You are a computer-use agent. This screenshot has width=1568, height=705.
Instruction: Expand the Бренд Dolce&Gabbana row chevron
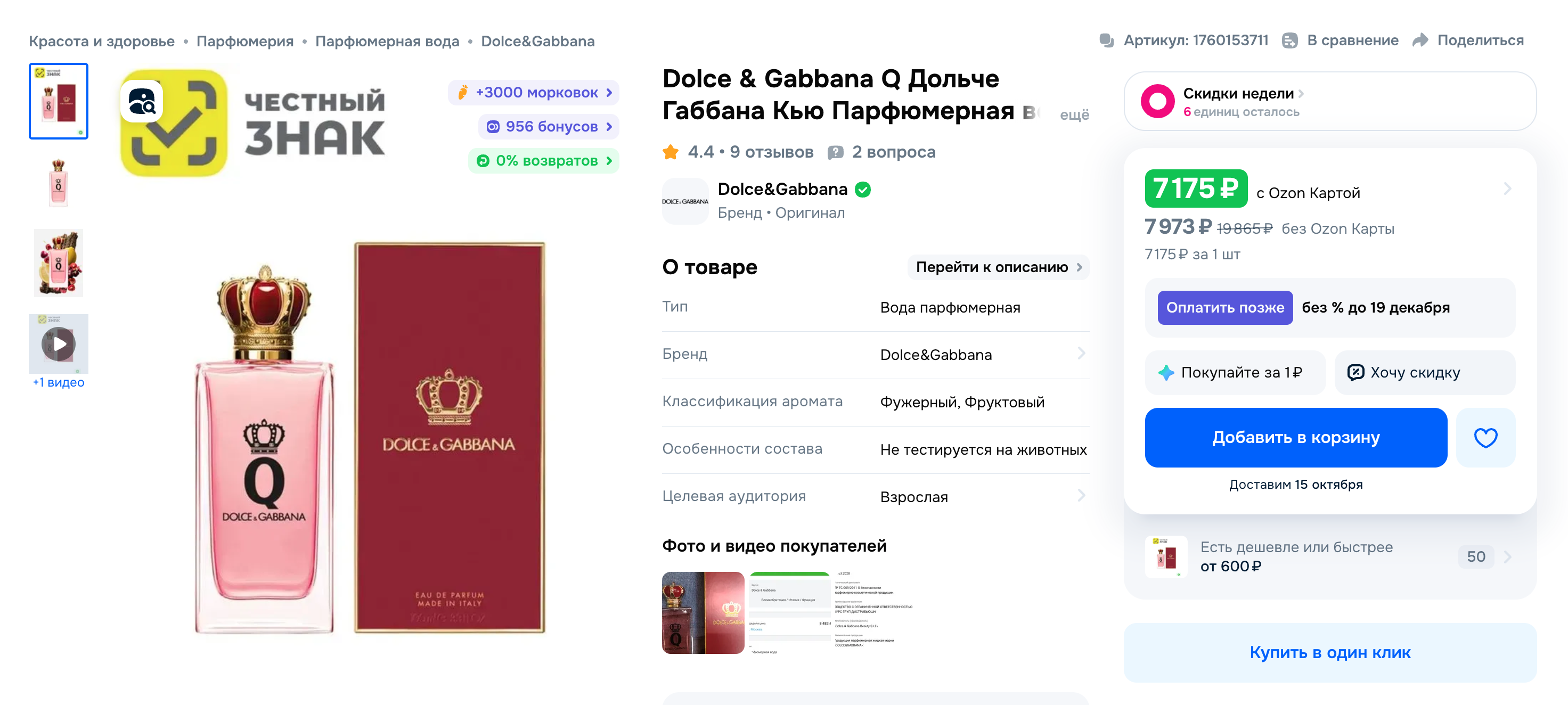1081,354
